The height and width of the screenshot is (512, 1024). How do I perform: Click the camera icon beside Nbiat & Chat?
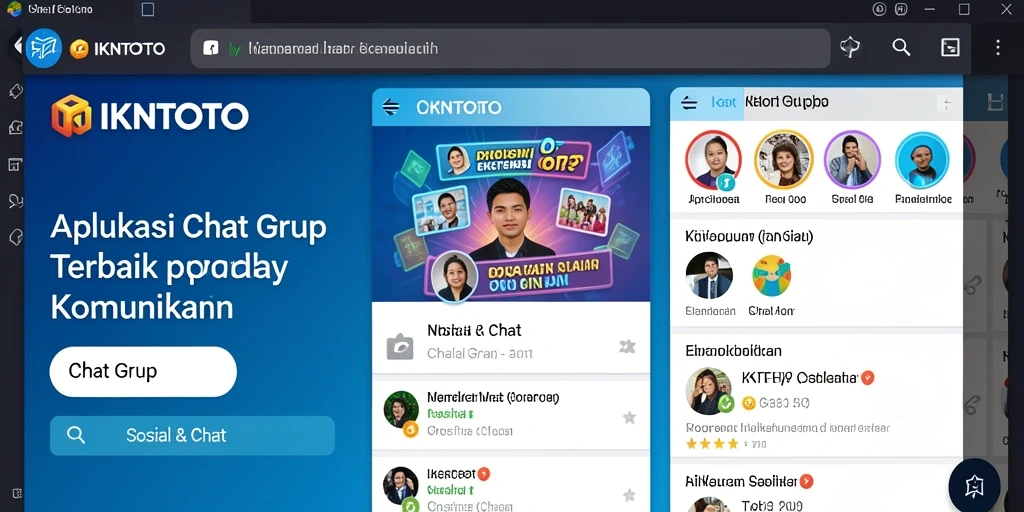(x=400, y=347)
